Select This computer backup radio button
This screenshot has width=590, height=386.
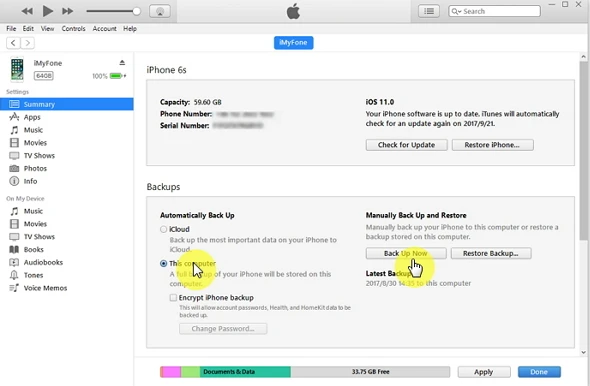coord(163,263)
